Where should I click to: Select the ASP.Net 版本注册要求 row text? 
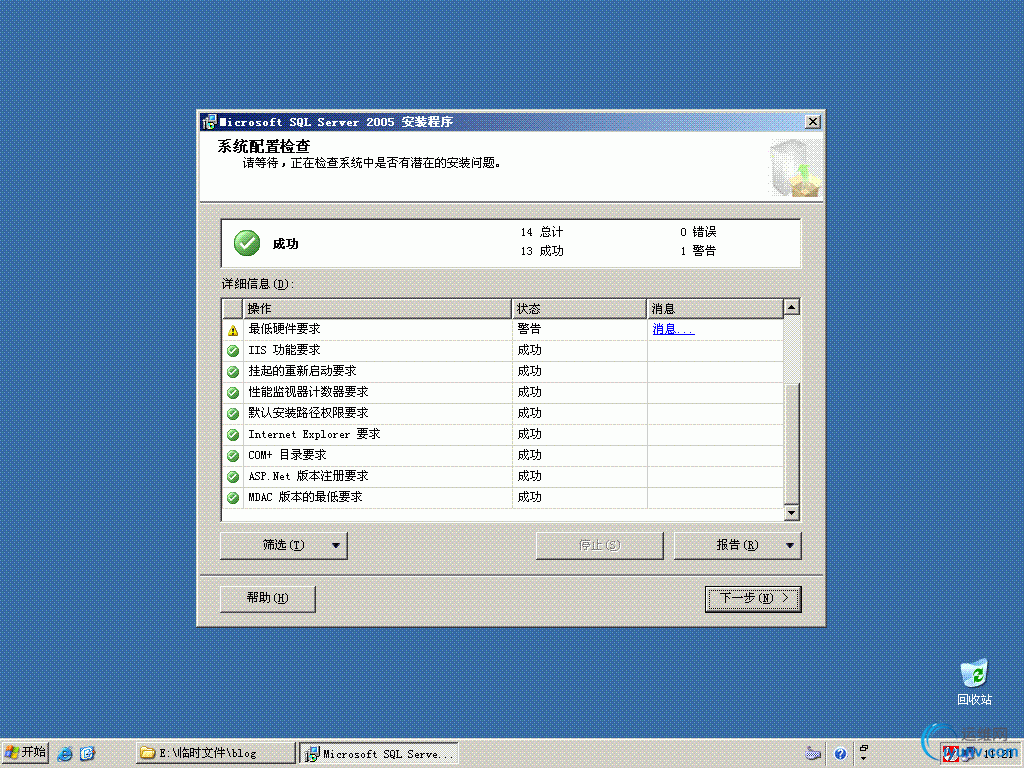pyautogui.click(x=308, y=476)
